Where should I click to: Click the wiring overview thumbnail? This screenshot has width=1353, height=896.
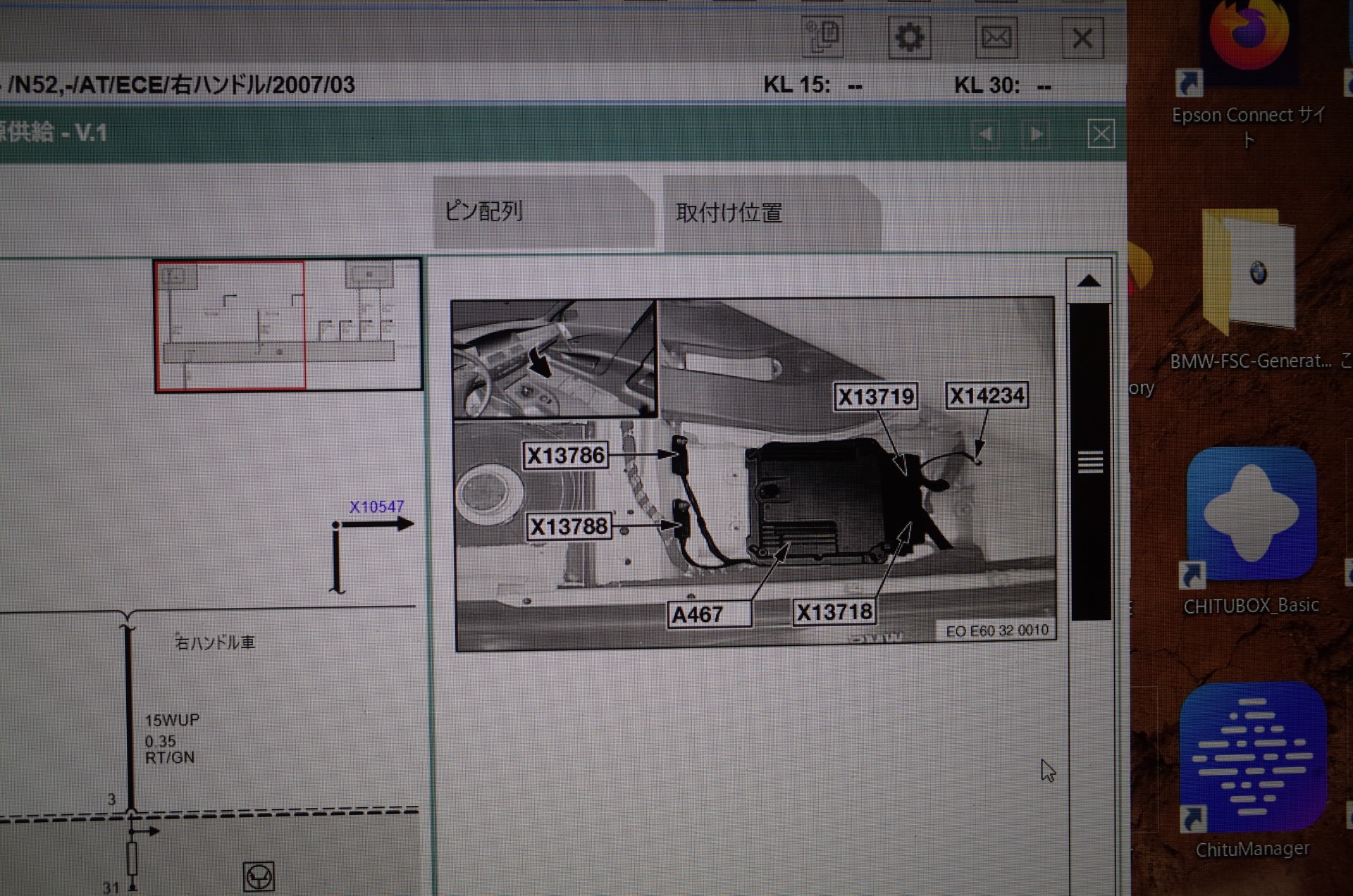click(x=288, y=325)
